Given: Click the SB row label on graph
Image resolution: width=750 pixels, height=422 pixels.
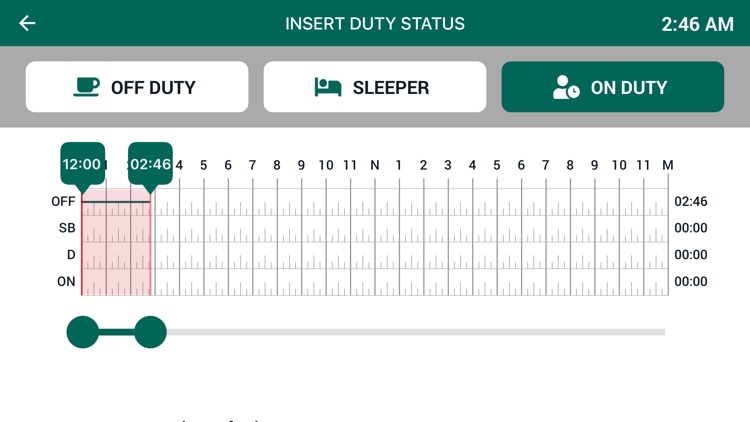Looking at the screenshot, I should click(67, 228).
